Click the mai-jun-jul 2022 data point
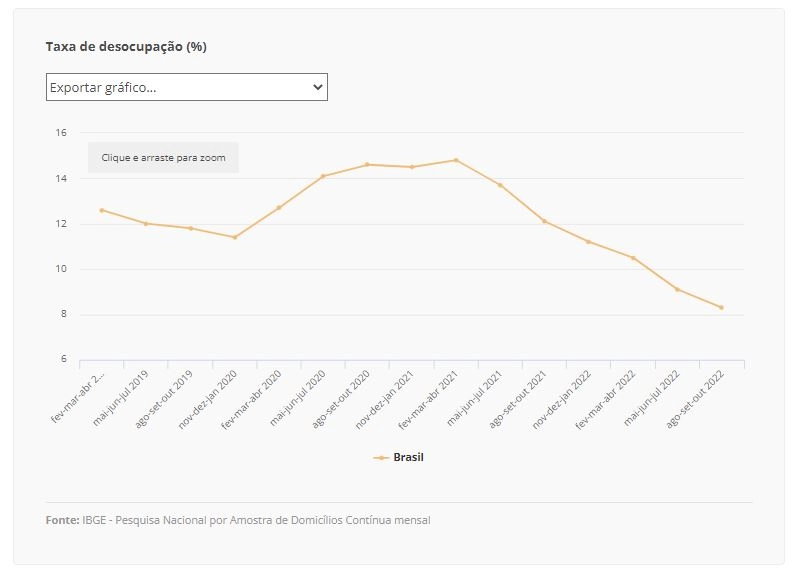Viewport: 799px width, 572px height. [677, 289]
